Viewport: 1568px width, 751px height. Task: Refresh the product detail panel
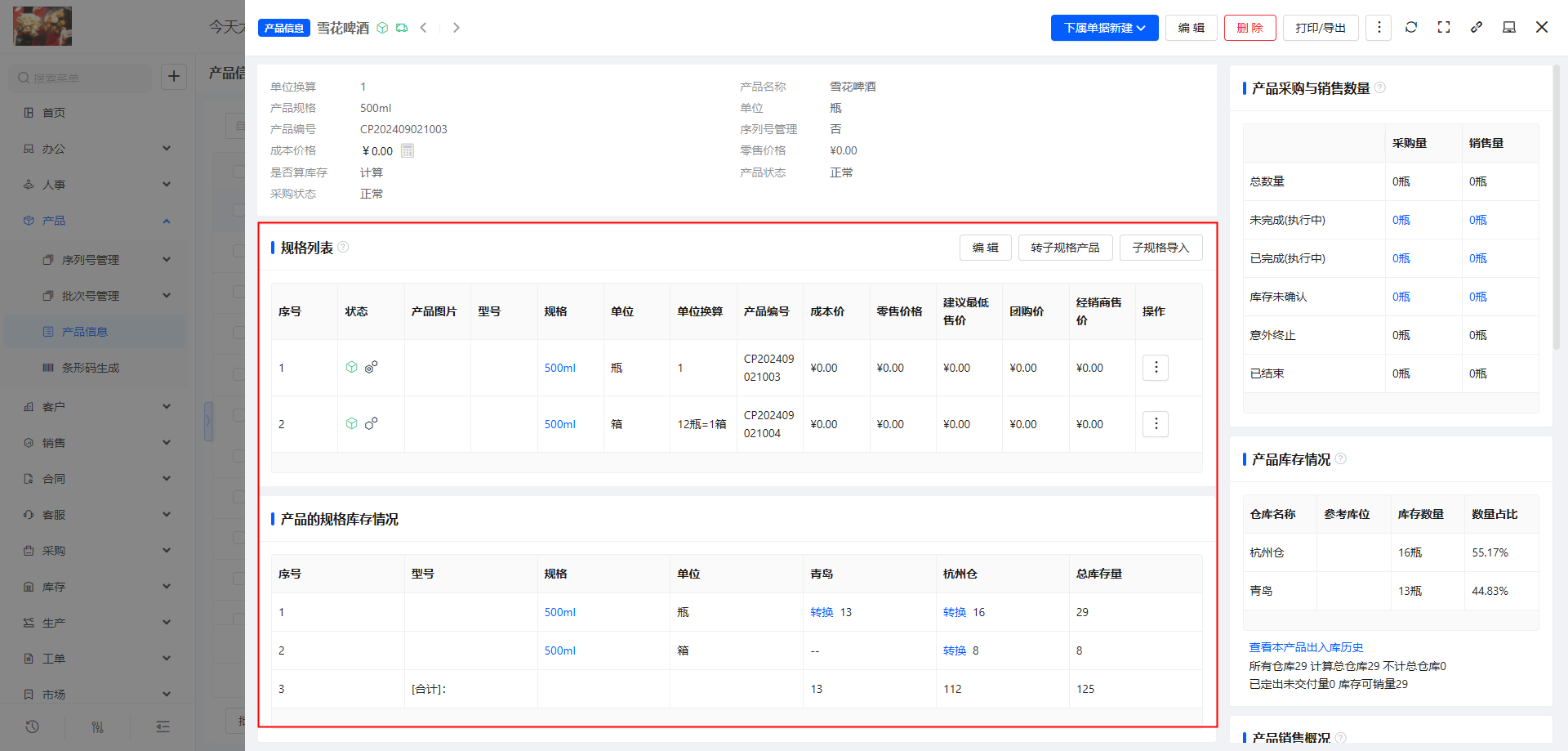coord(1411,27)
